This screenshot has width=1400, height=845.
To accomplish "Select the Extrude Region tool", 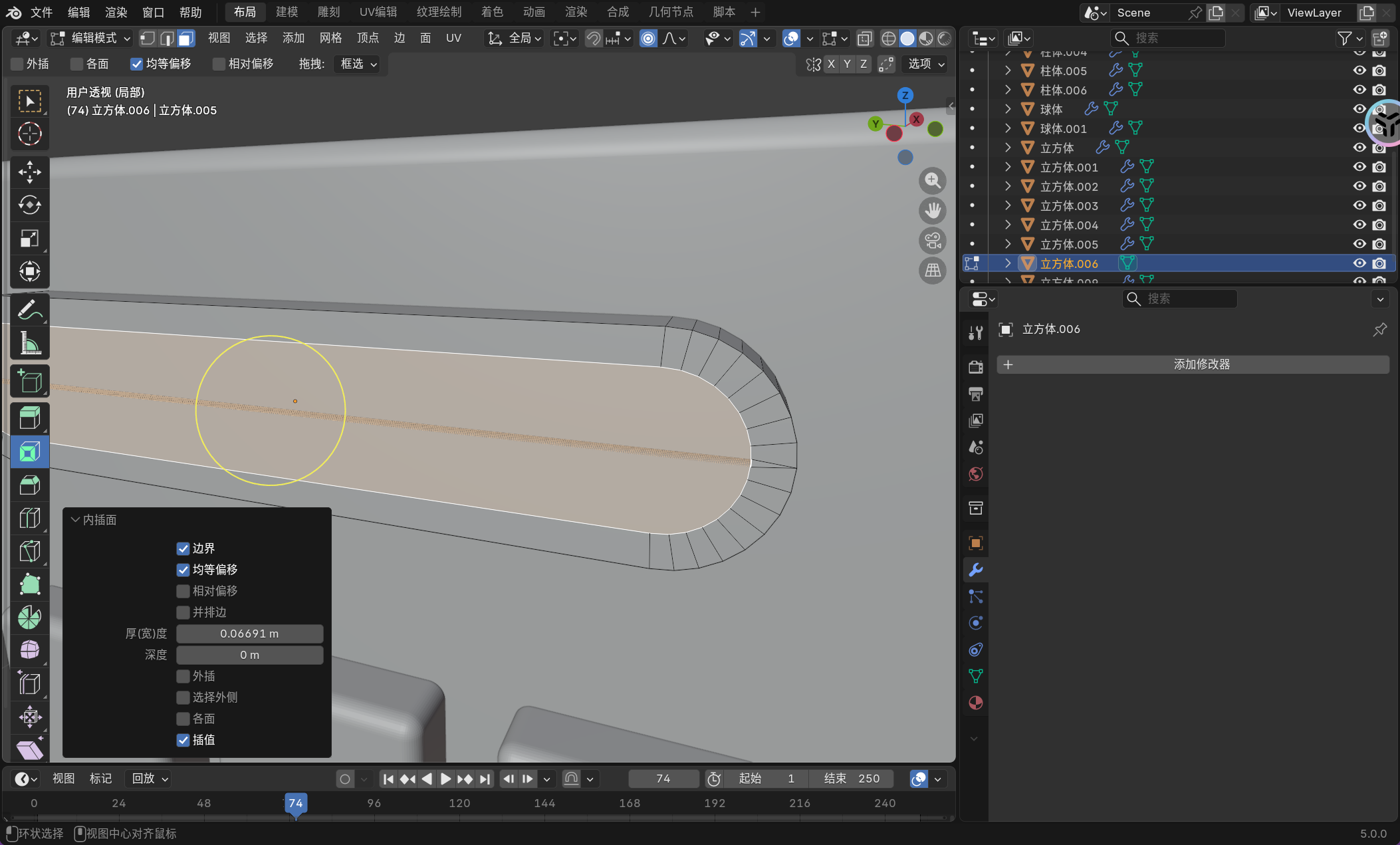I will pos(29,418).
